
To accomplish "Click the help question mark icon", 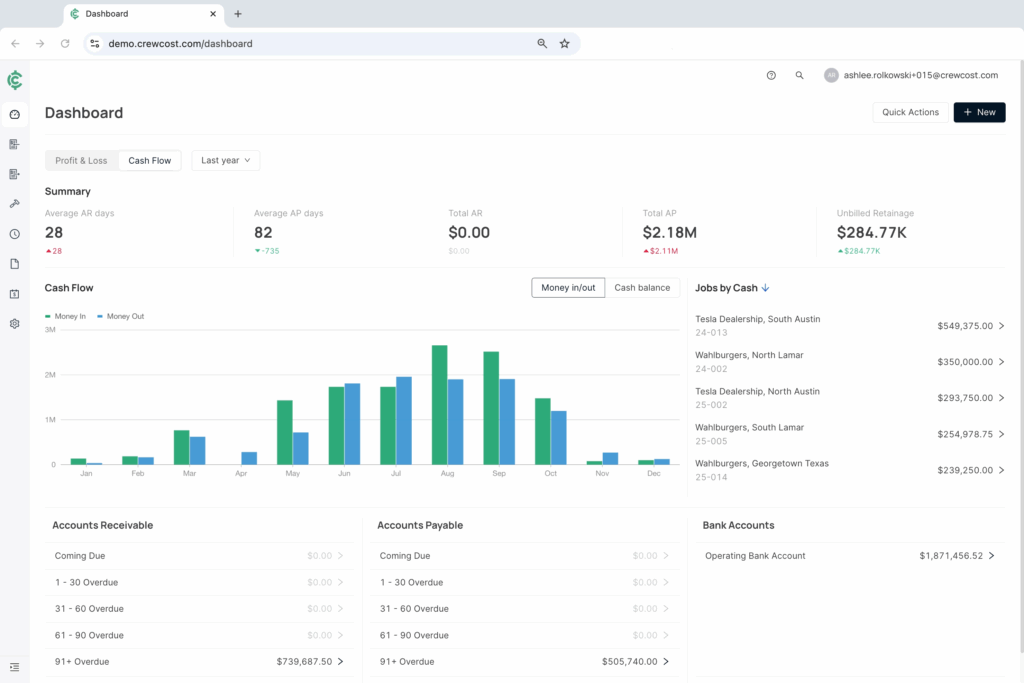I will click(771, 75).
